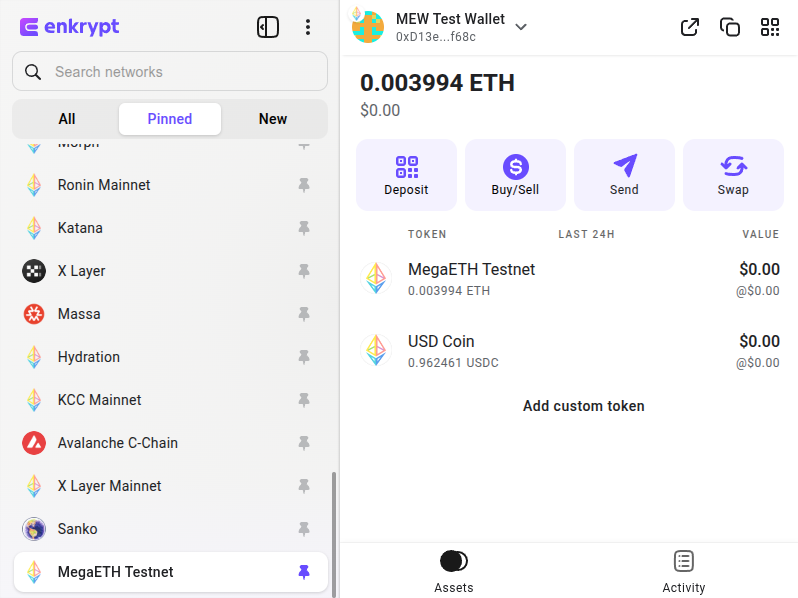Screen dimensions: 798x598
Task: Select the MegaETH Testnet network row
Action: [x=171, y=572]
